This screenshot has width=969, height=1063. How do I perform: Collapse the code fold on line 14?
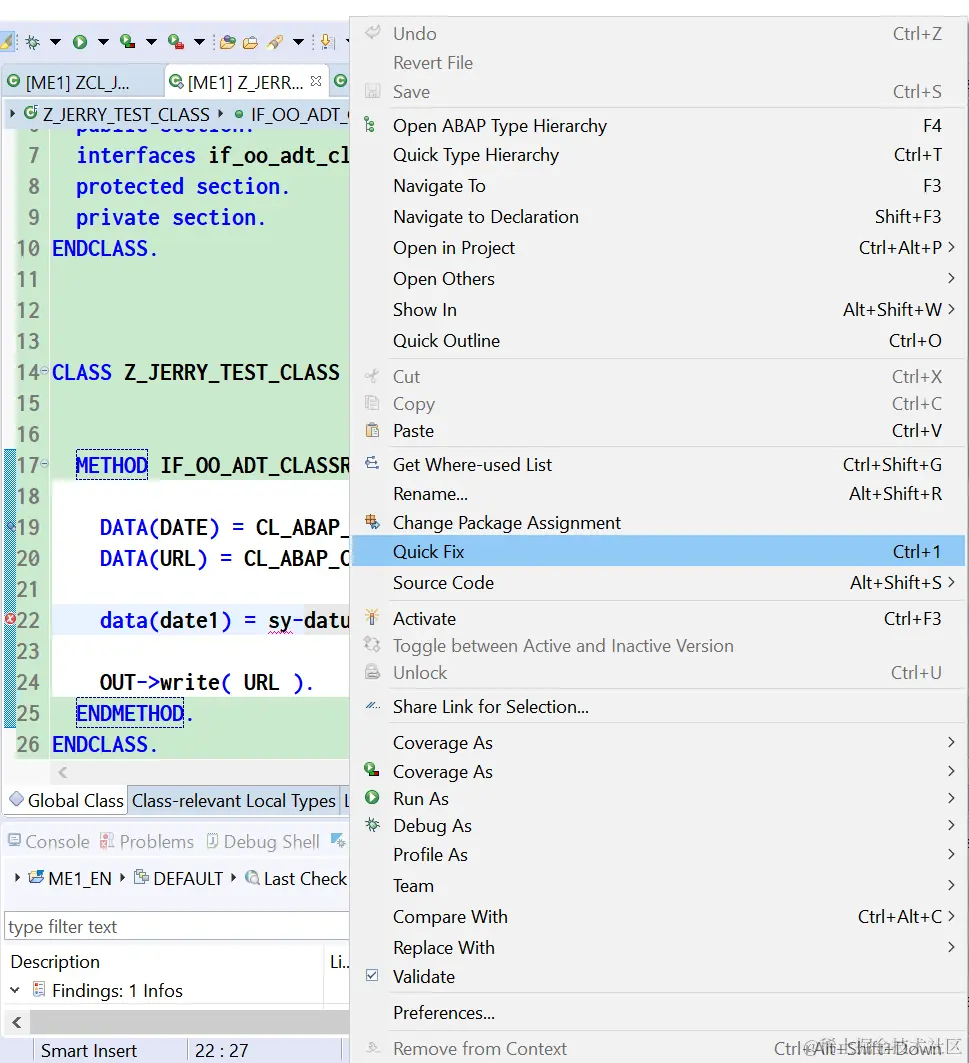[44, 371]
